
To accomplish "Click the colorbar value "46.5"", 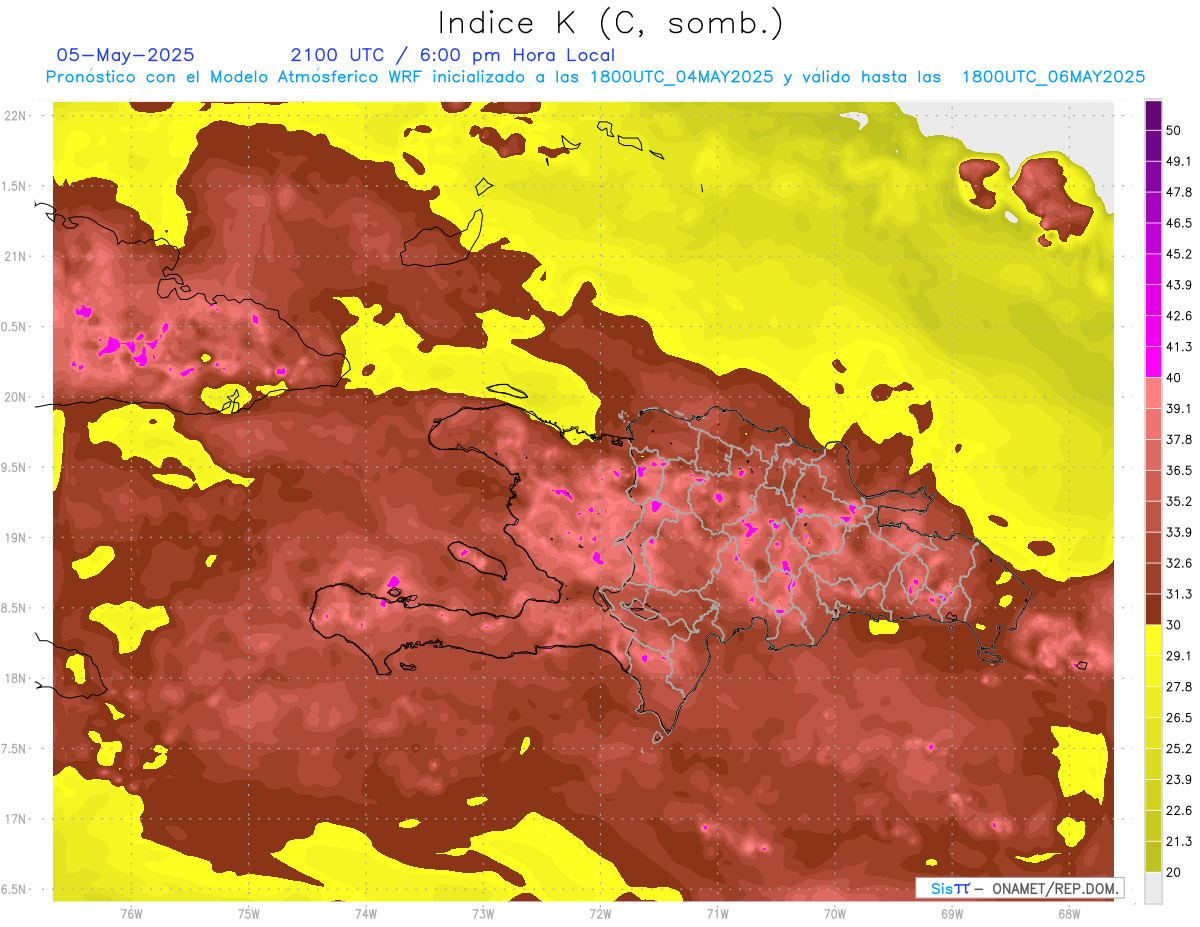I will [1178, 223].
